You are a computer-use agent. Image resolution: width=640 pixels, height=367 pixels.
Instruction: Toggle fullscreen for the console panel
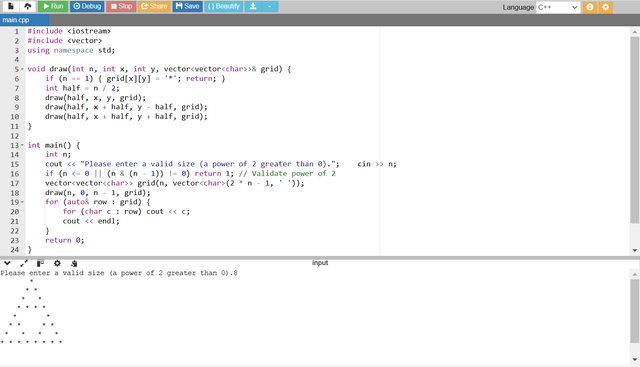24,263
